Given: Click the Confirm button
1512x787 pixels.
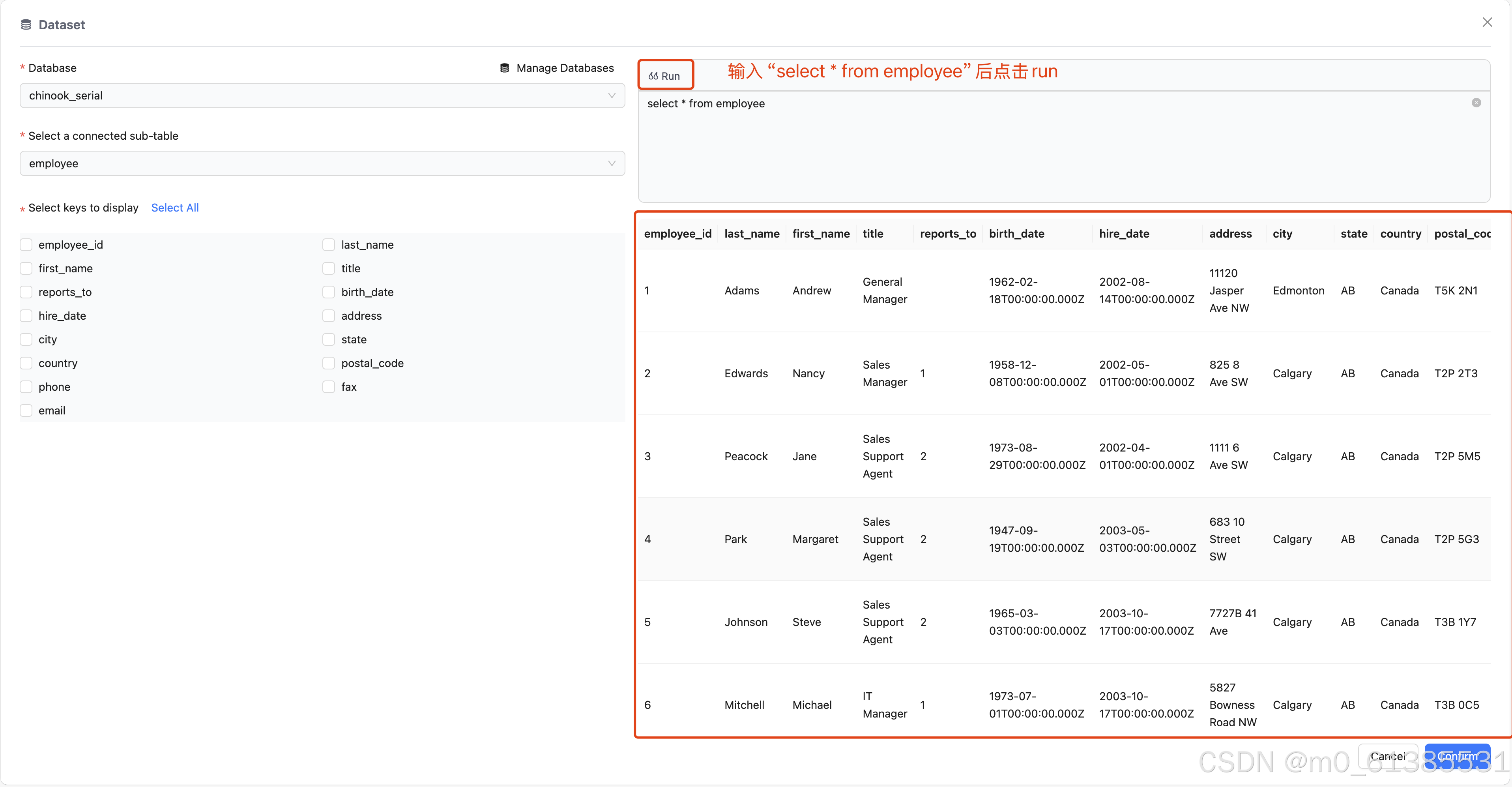Looking at the screenshot, I should tap(1457, 756).
